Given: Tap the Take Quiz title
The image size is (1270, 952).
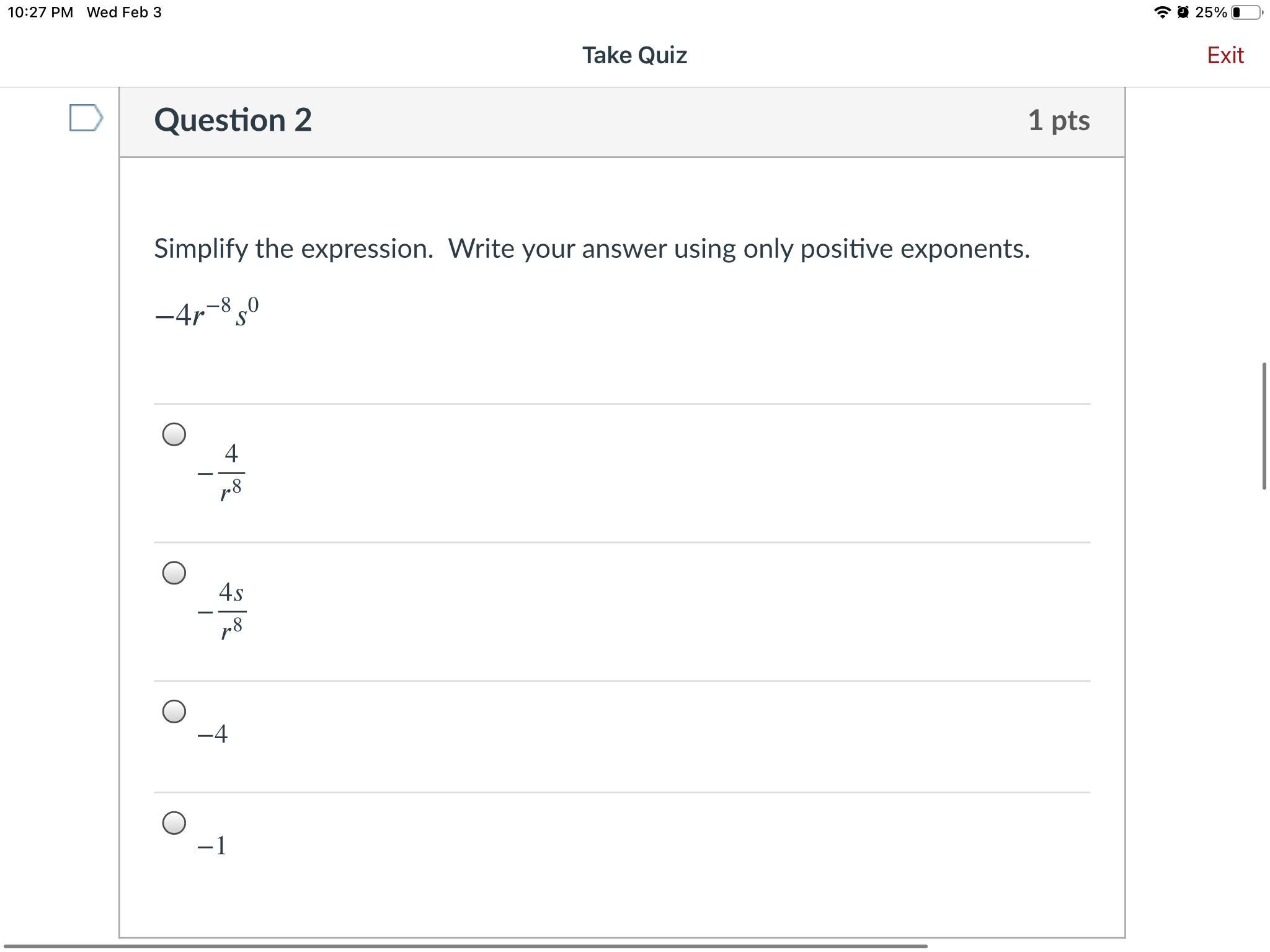Looking at the screenshot, I should 634,55.
